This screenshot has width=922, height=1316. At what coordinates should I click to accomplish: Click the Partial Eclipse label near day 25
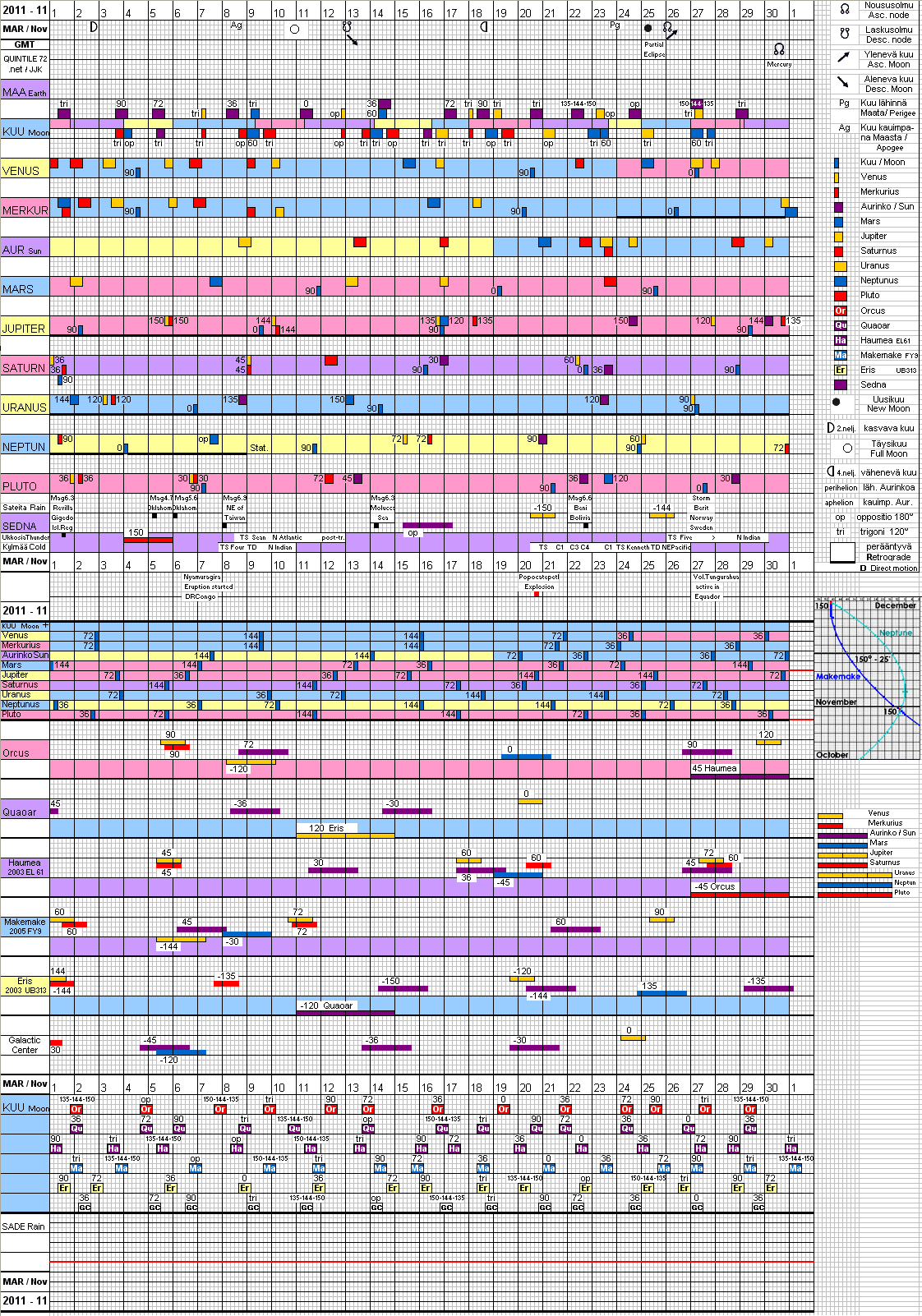[x=654, y=49]
